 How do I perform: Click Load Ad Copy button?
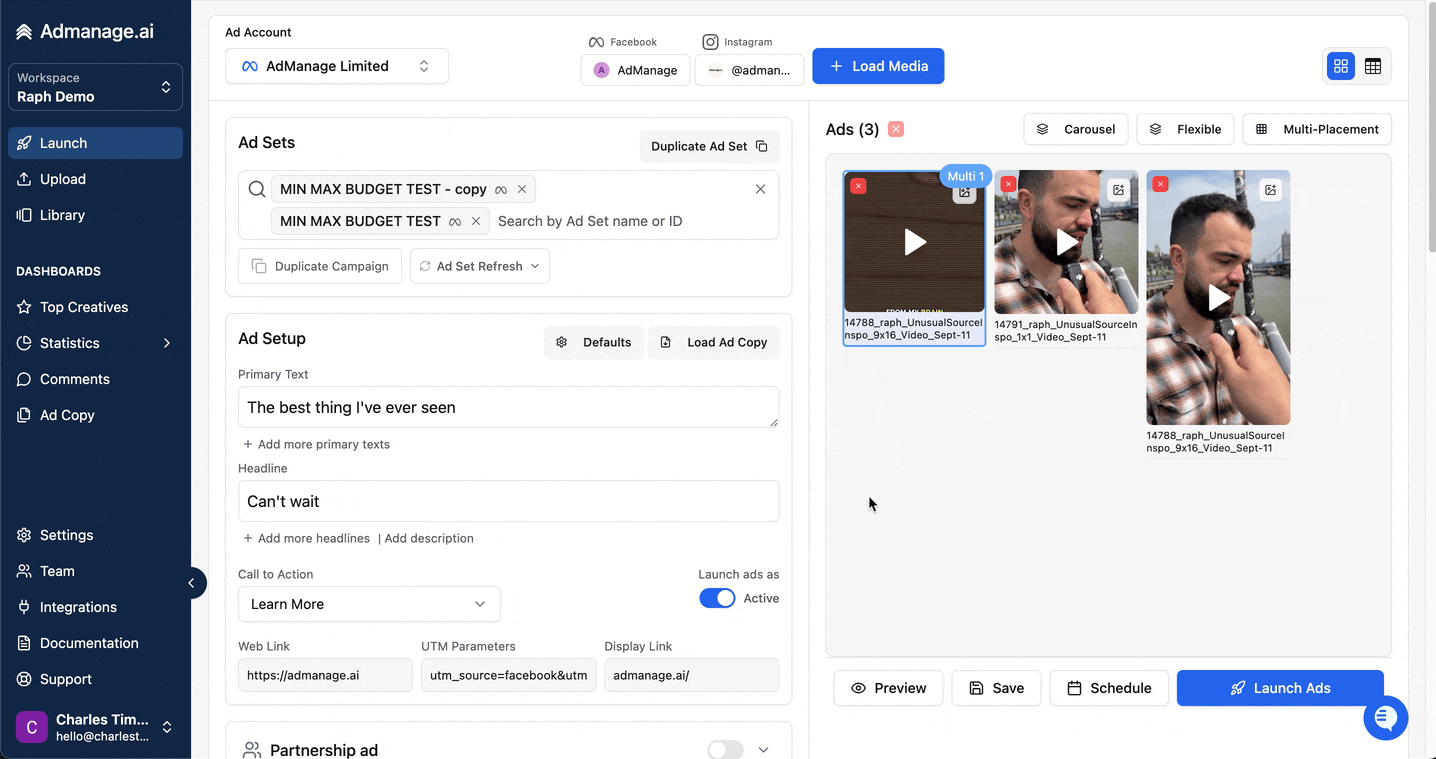point(714,342)
